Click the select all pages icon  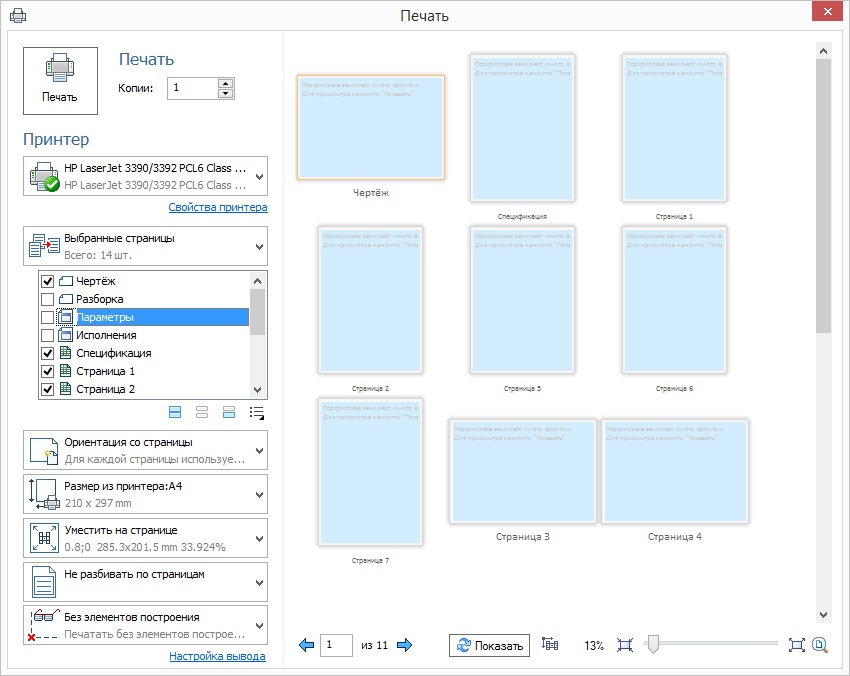click(x=175, y=412)
